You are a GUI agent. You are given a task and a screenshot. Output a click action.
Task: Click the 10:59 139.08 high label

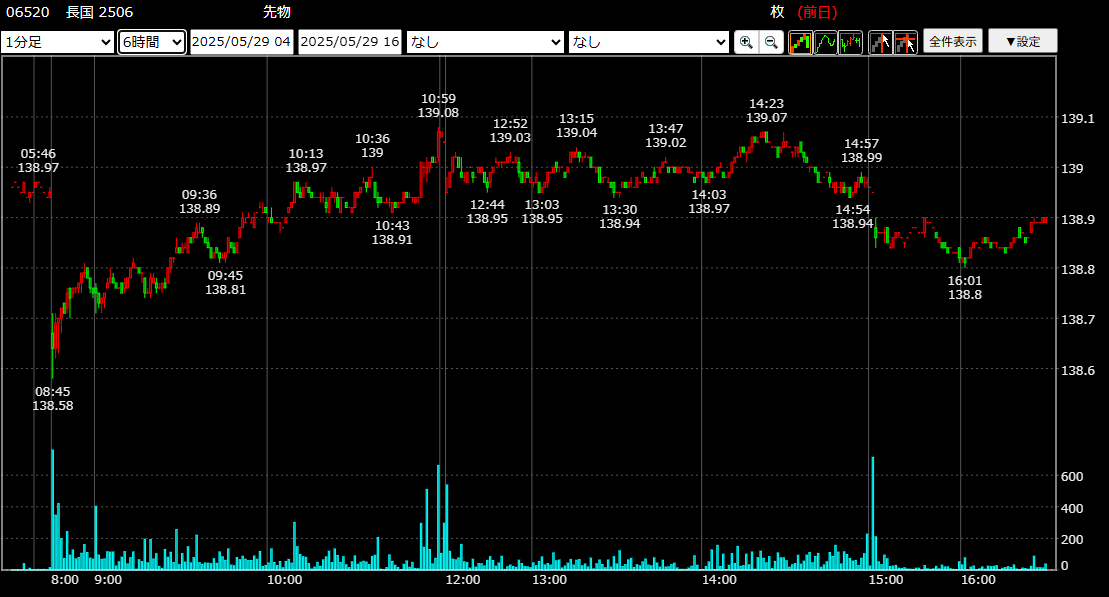pyautogui.click(x=439, y=105)
